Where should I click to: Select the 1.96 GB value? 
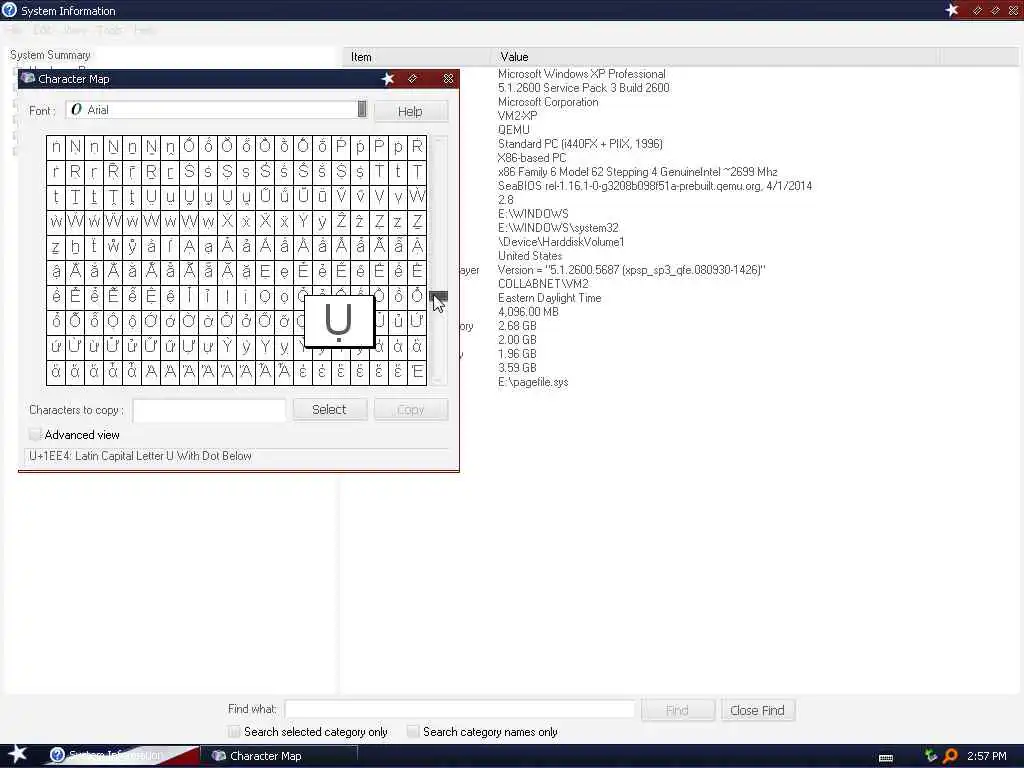[517, 353]
